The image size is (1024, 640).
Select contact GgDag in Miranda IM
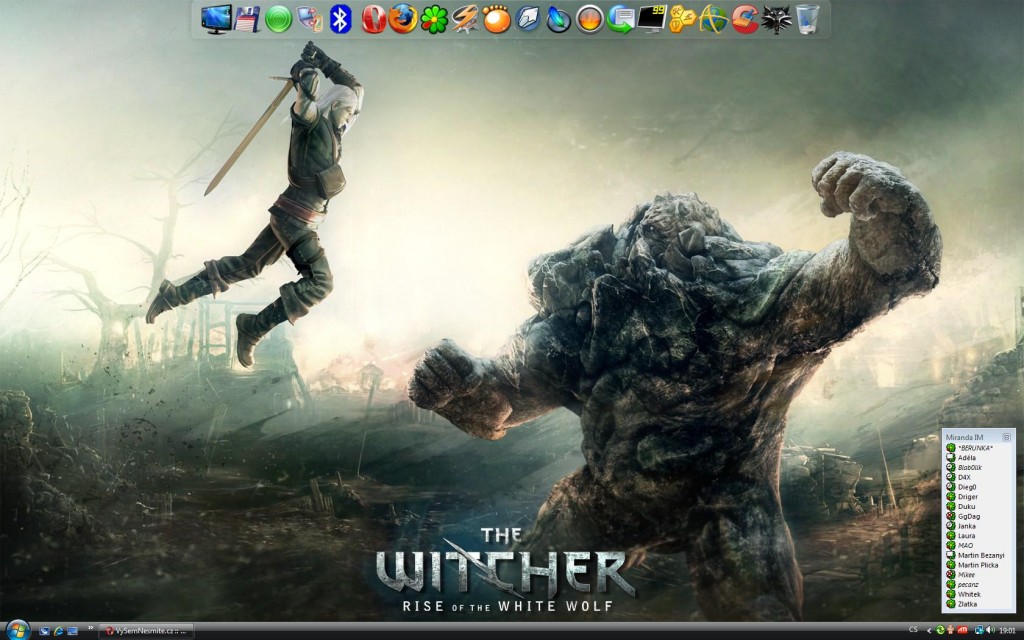tap(978, 517)
